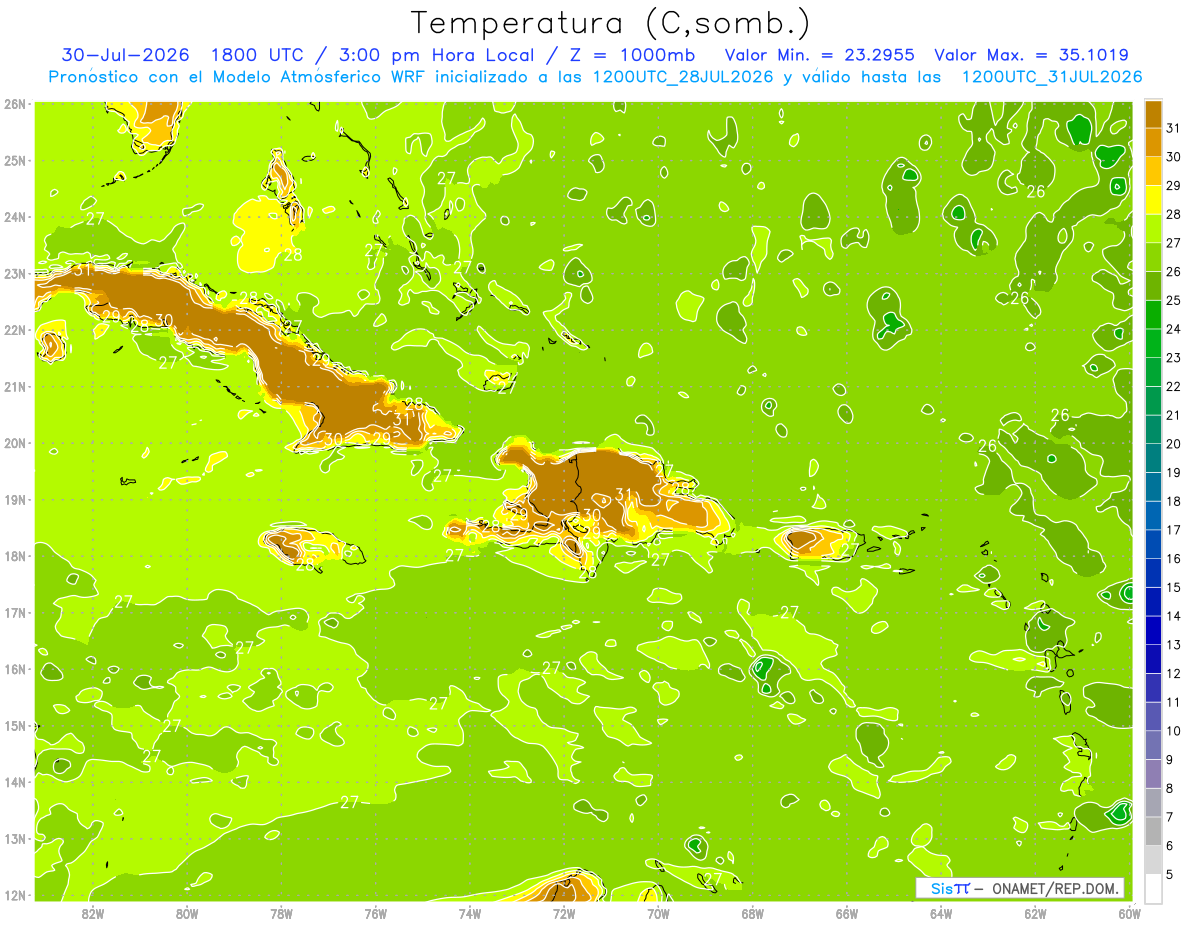Select the 'Z = 1000mb' level text

630,55
